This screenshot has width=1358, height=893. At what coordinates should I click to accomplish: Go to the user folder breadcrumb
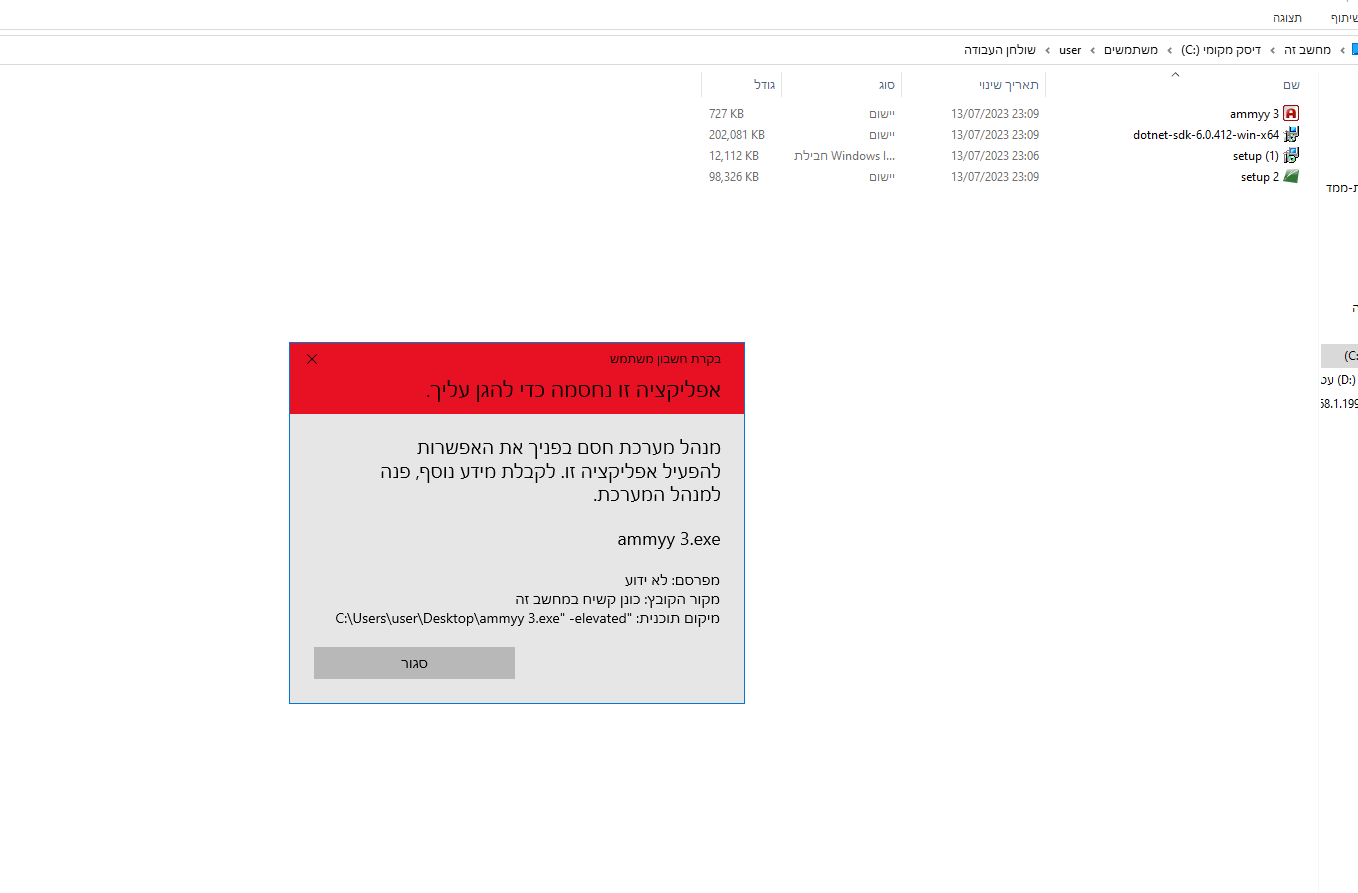pos(1070,50)
